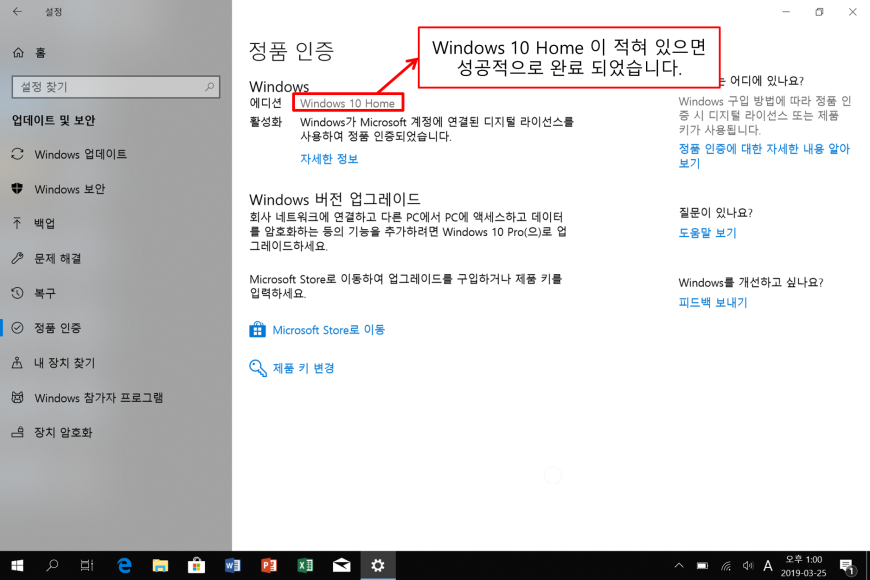Click the Go to Microsoft Store link
Image resolution: width=870 pixels, height=580 pixels.
(328, 330)
